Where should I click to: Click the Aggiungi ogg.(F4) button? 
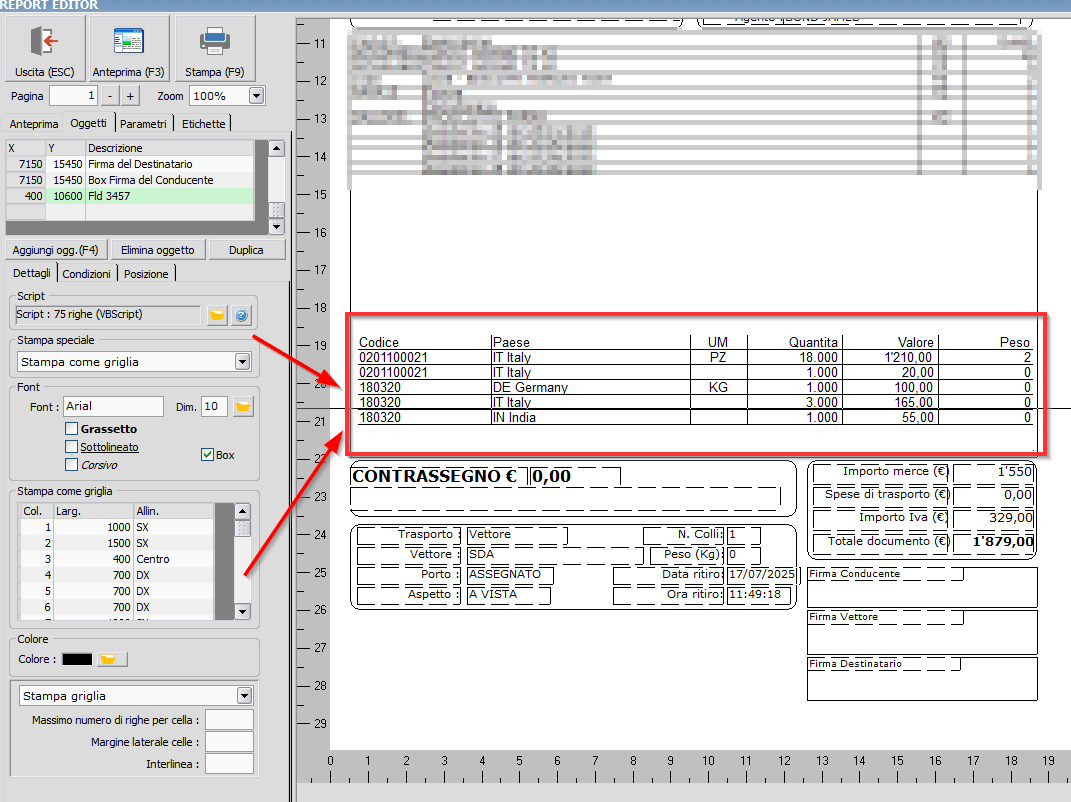tap(55, 249)
